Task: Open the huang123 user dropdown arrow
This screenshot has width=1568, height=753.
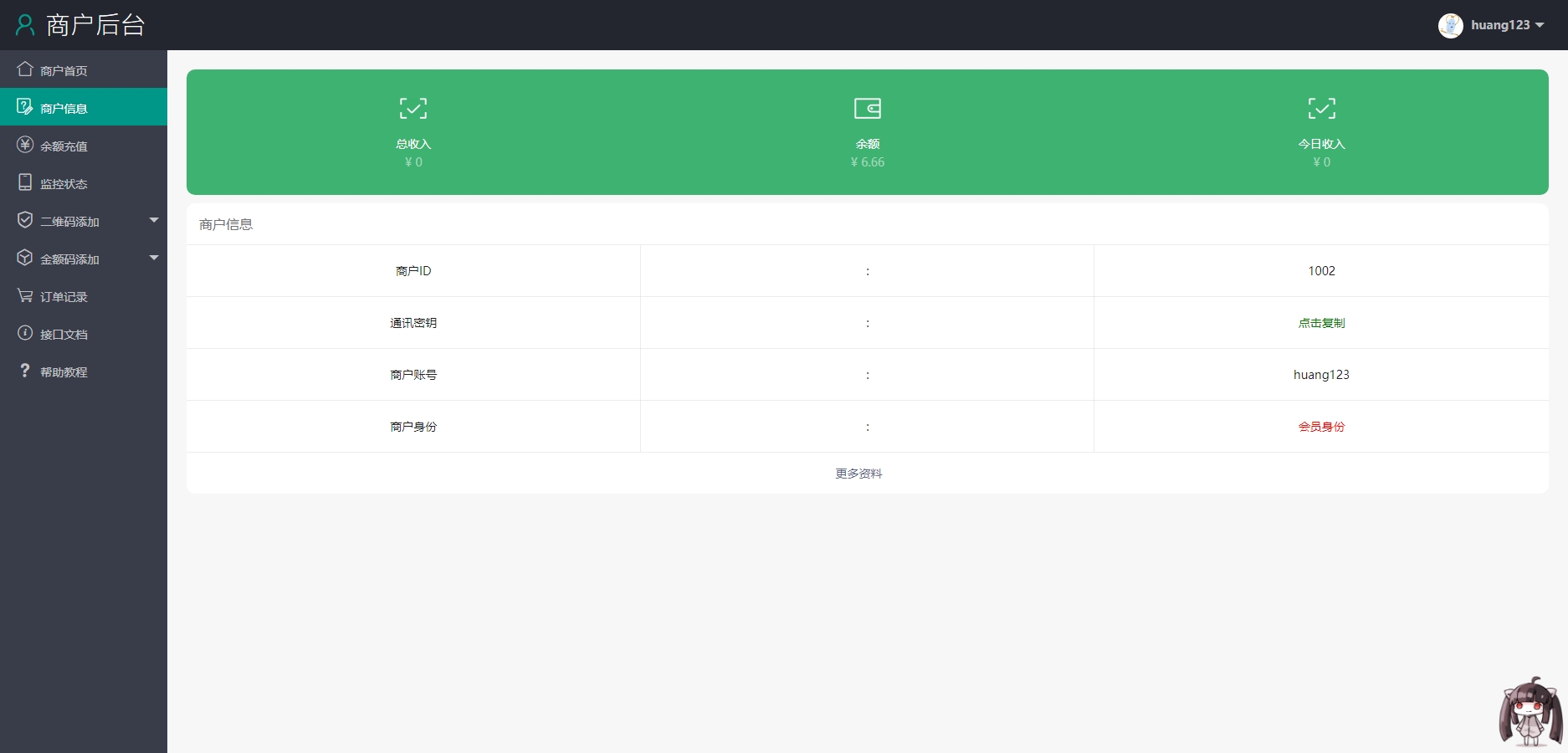Action: pyautogui.click(x=1540, y=25)
